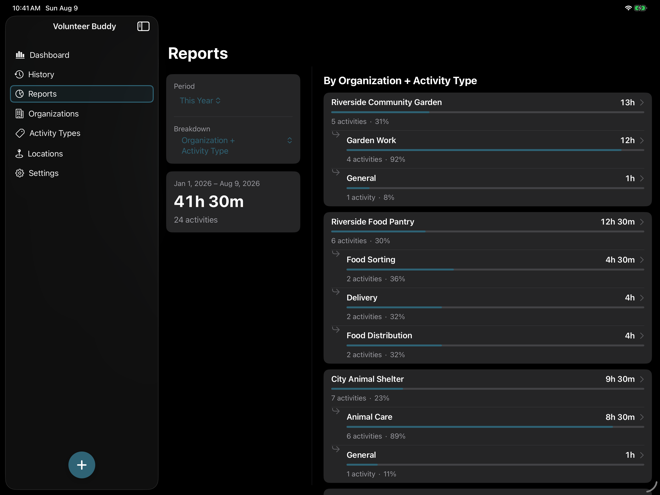Click By Organization + Activity Type heading

tap(400, 81)
